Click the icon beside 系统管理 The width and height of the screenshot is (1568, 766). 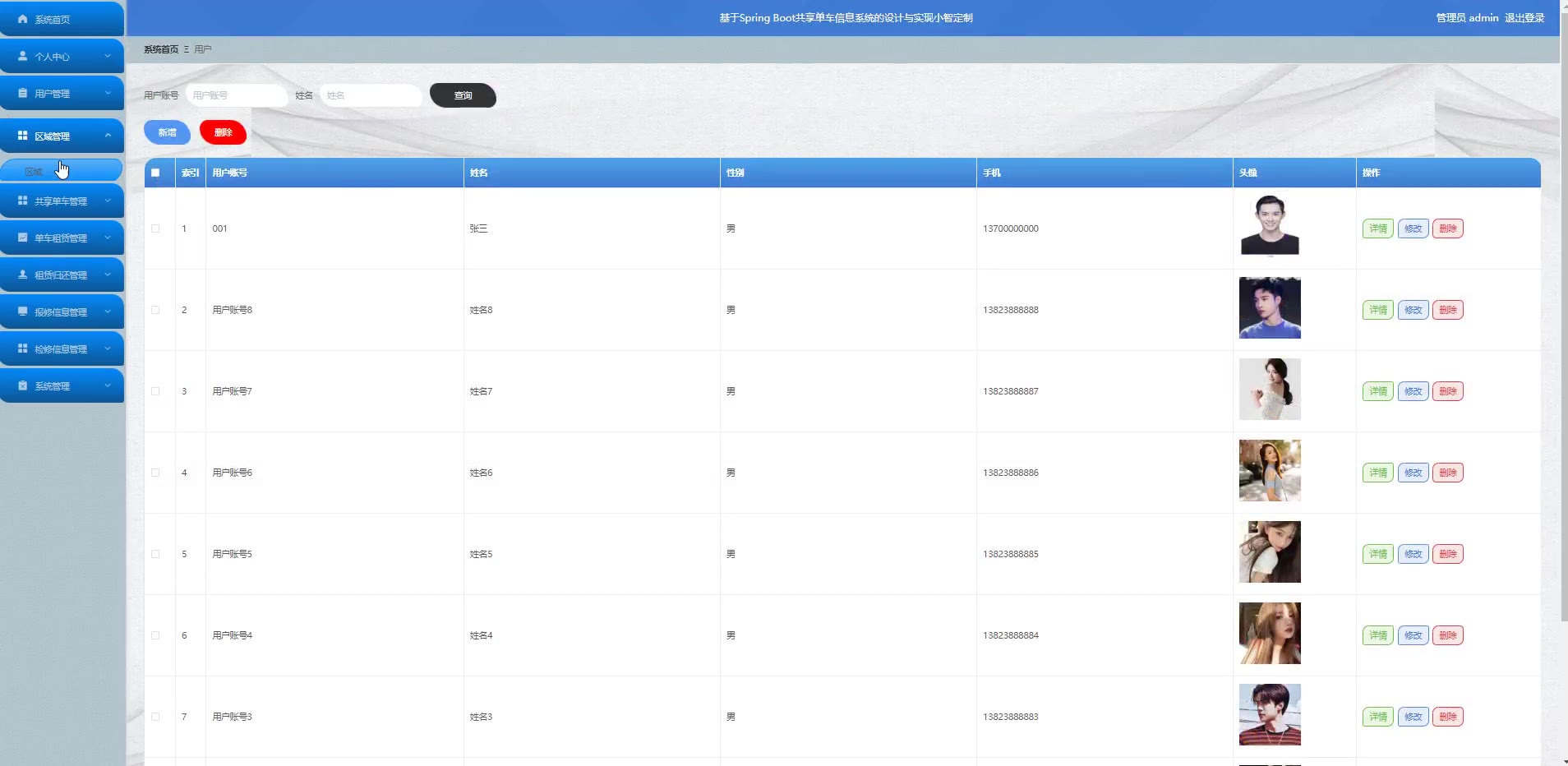(22, 385)
